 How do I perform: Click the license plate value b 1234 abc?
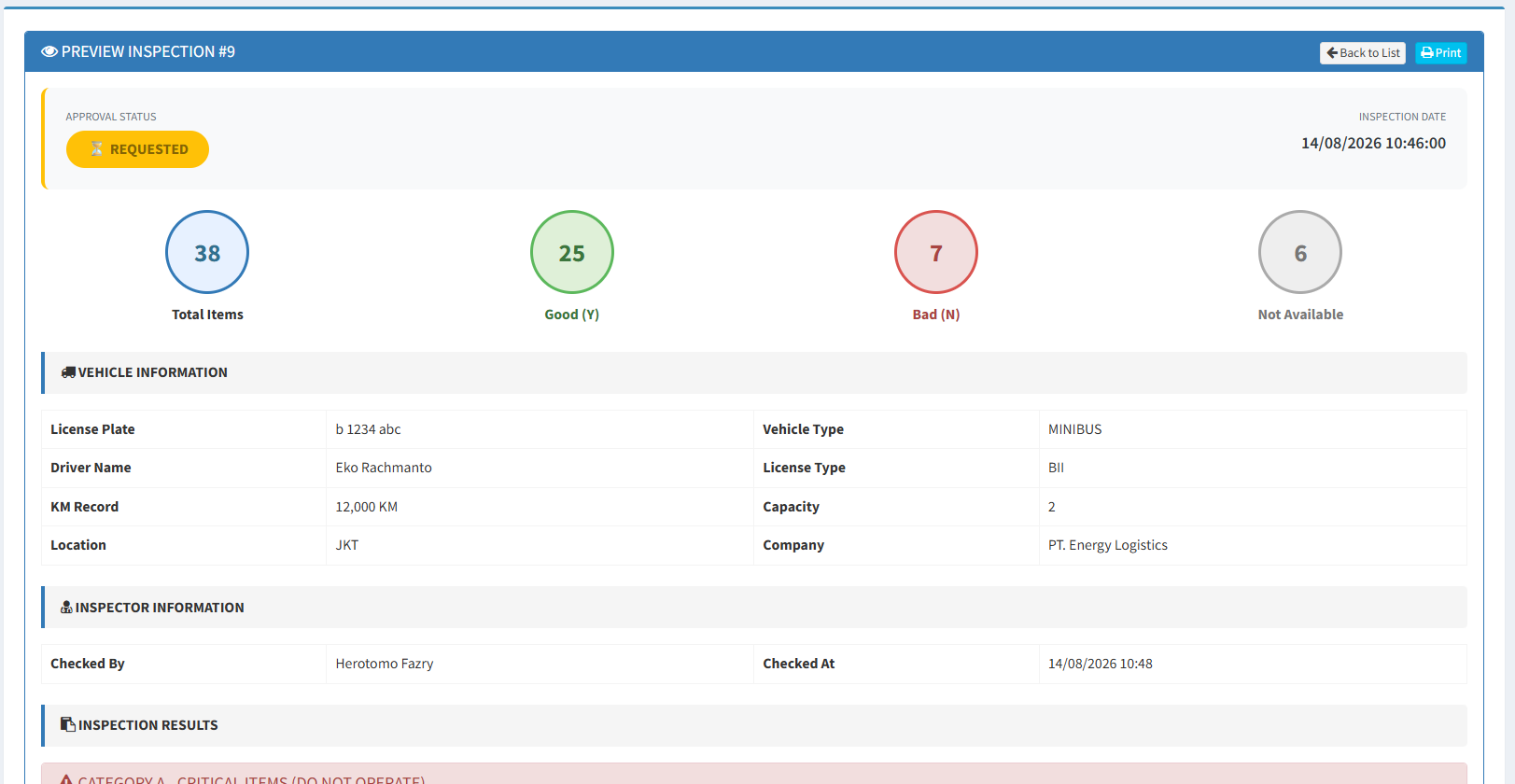pyautogui.click(x=368, y=429)
